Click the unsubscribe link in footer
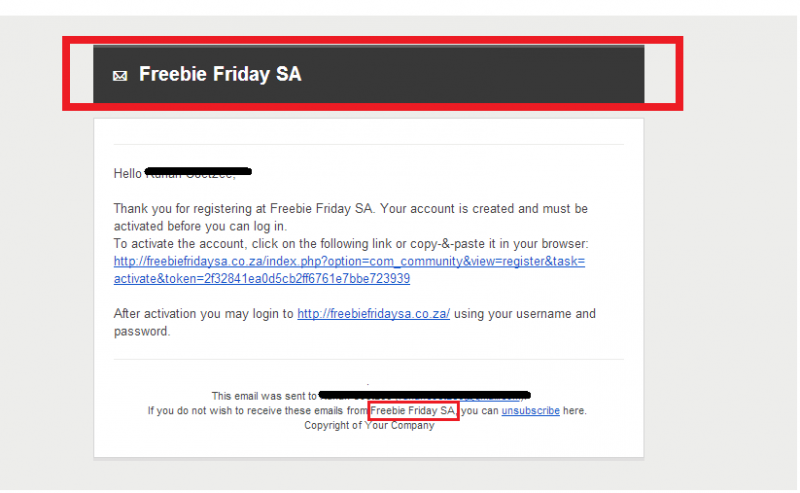This screenshot has height=493, width=800. pos(531,410)
